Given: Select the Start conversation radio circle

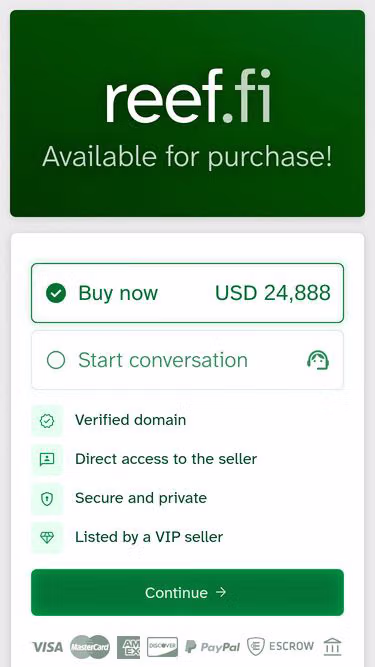Looking at the screenshot, I should pyautogui.click(x=56, y=360).
